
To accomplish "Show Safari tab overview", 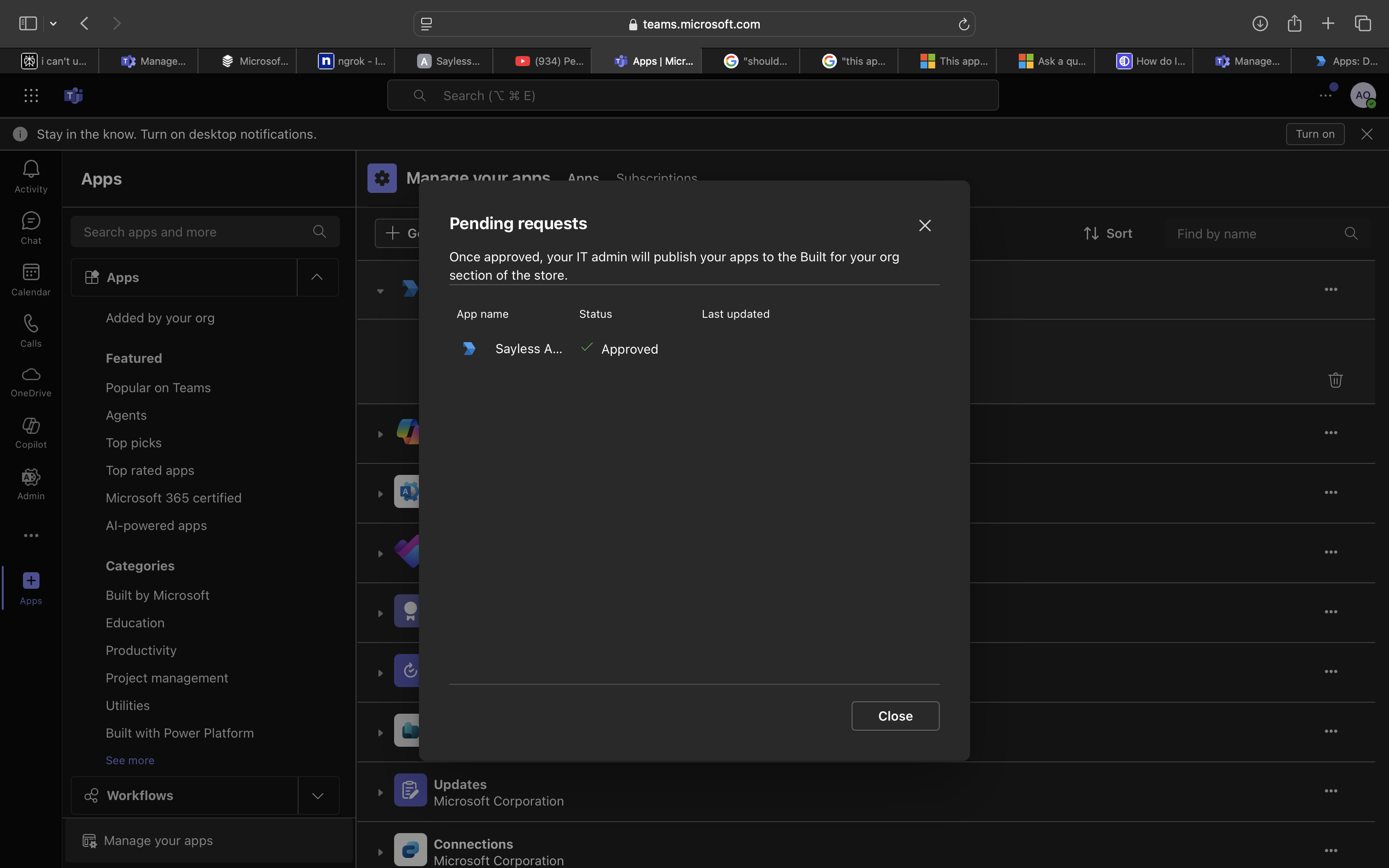I will 1363,23.
